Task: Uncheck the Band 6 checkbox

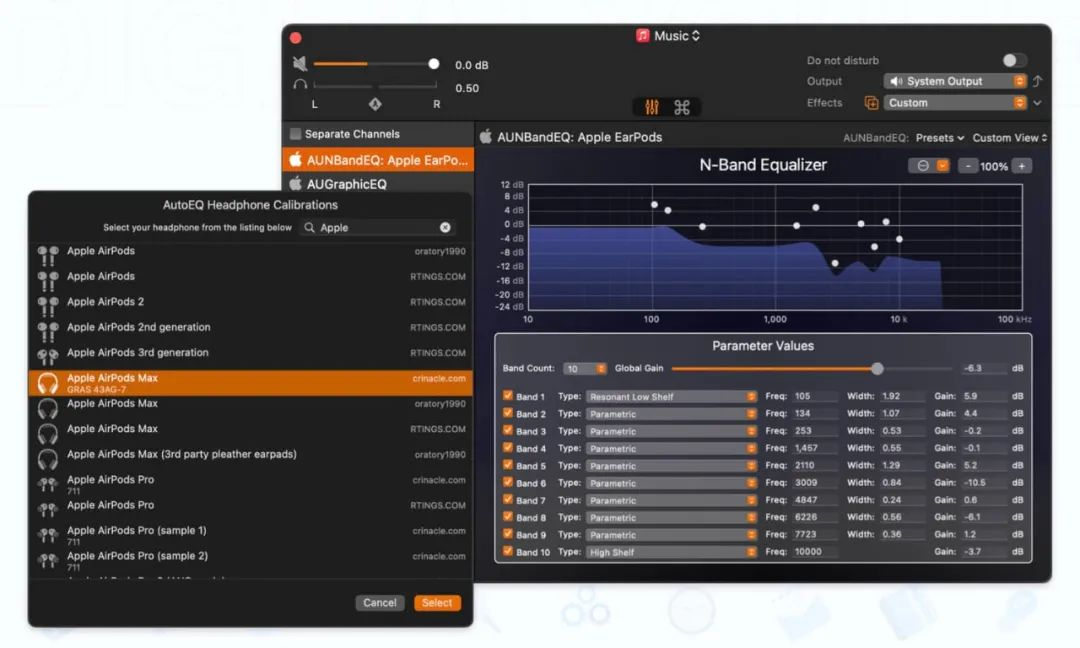Action: [508, 483]
